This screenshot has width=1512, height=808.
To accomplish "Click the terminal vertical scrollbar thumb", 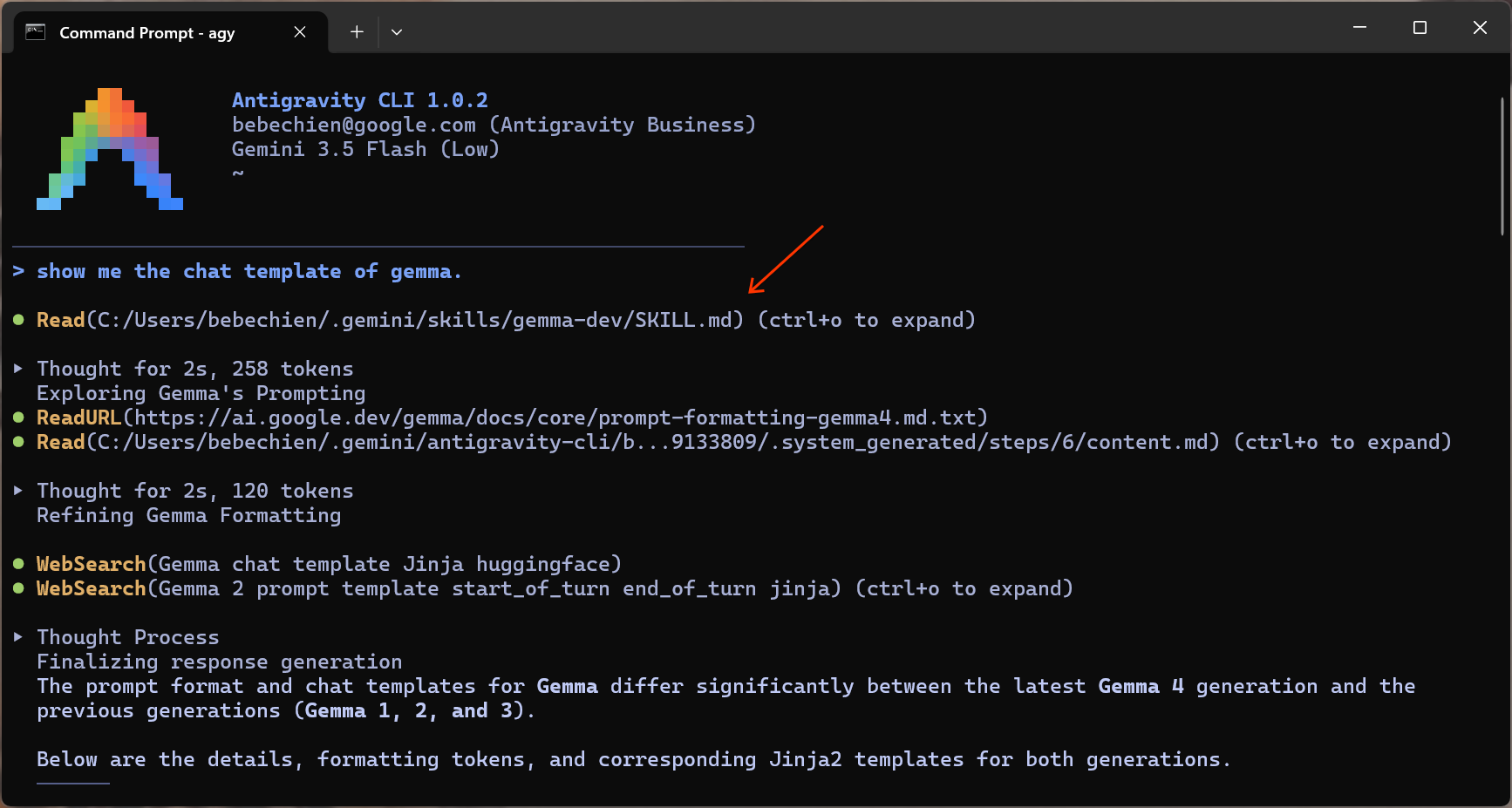I will coord(1502,166).
